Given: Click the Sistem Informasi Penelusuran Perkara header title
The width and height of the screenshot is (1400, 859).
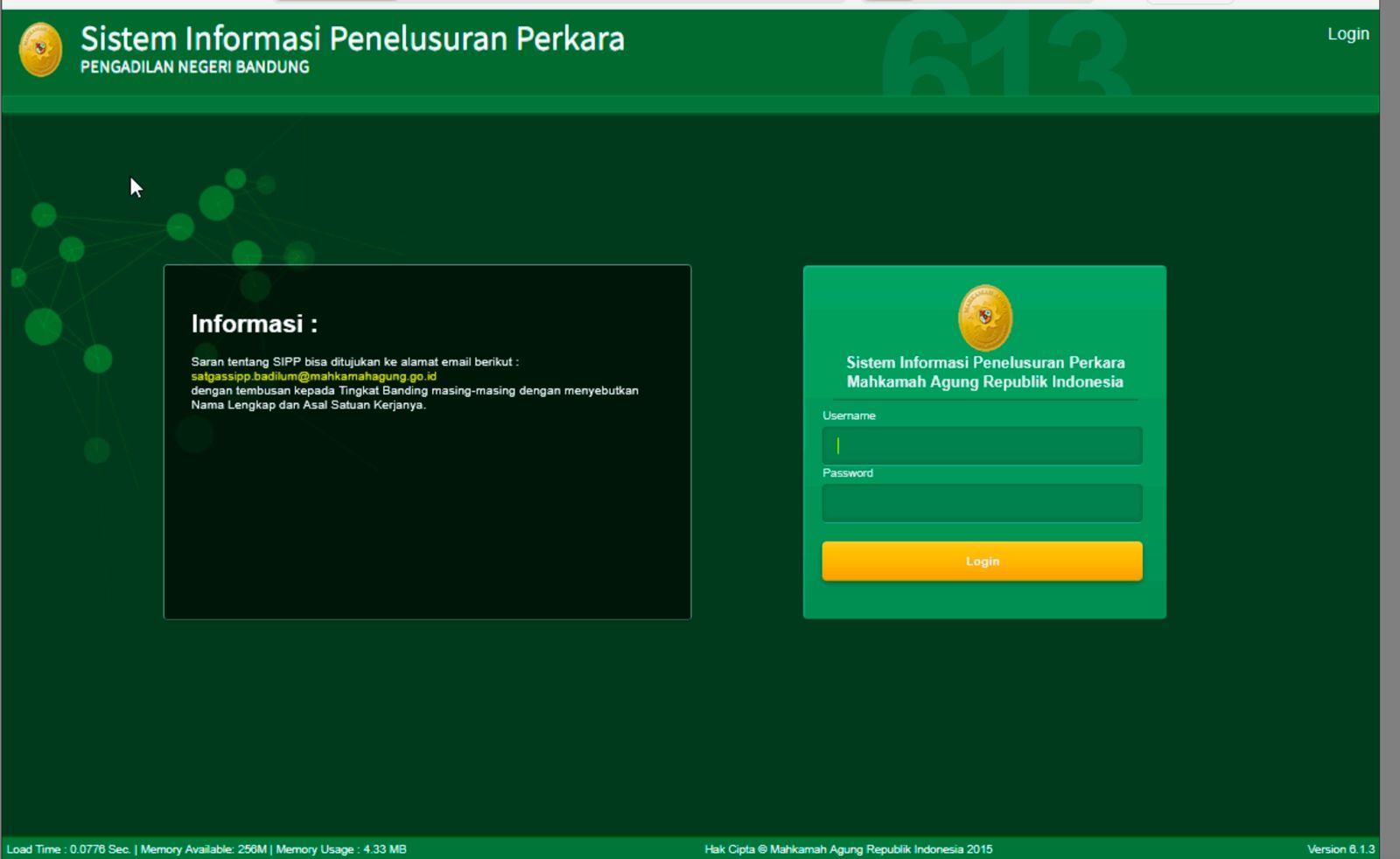Looking at the screenshot, I should 352,38.
